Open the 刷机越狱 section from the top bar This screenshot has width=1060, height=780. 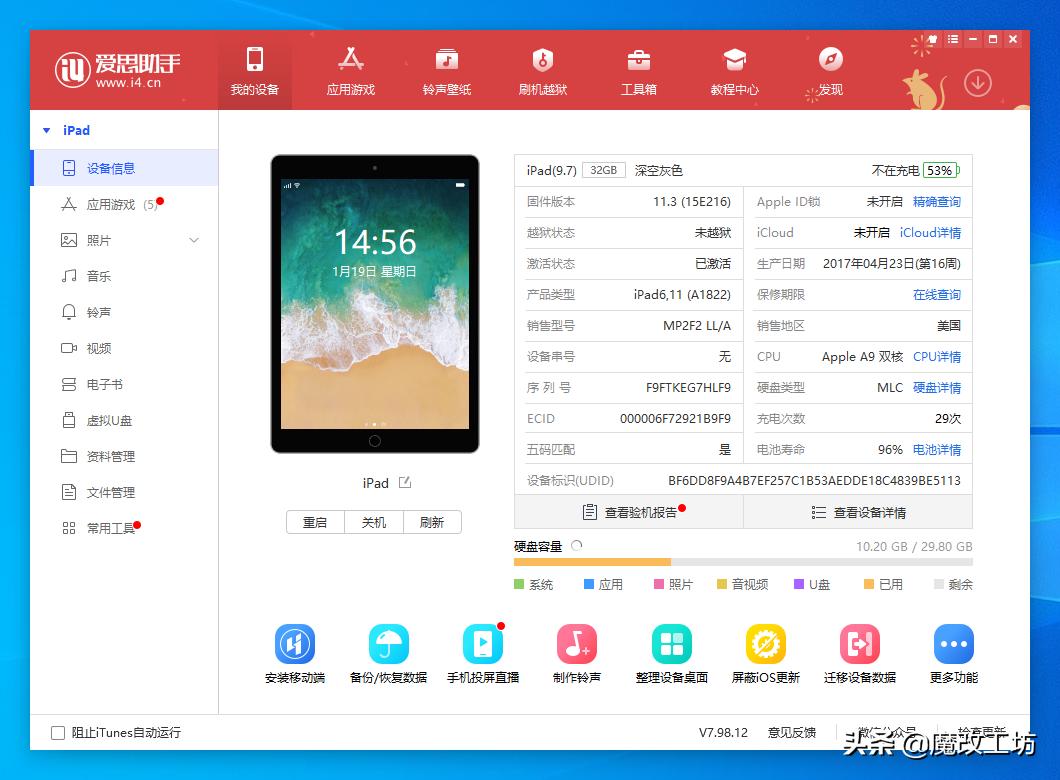tap(542, 70)
